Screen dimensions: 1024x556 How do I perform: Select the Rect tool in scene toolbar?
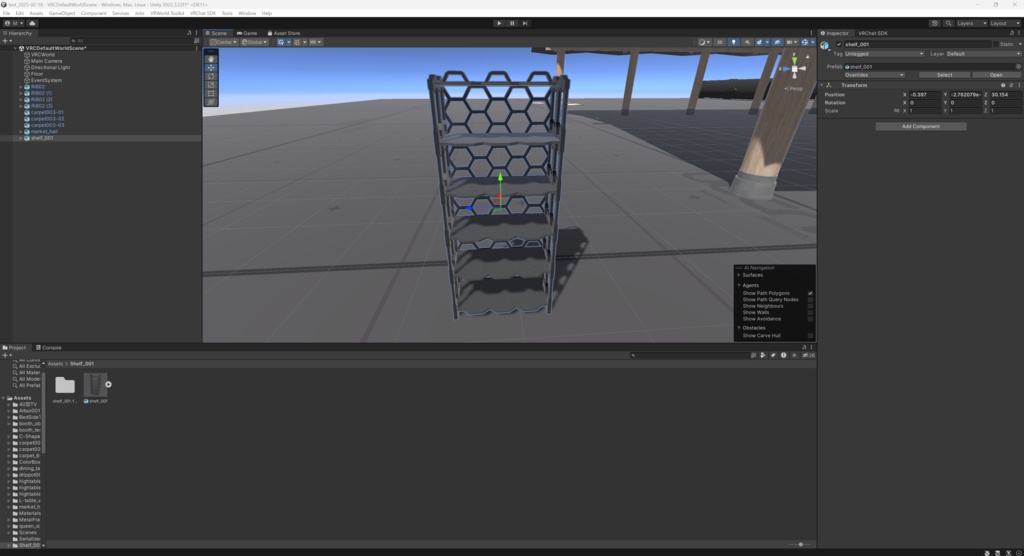click(x=211, y=93)
